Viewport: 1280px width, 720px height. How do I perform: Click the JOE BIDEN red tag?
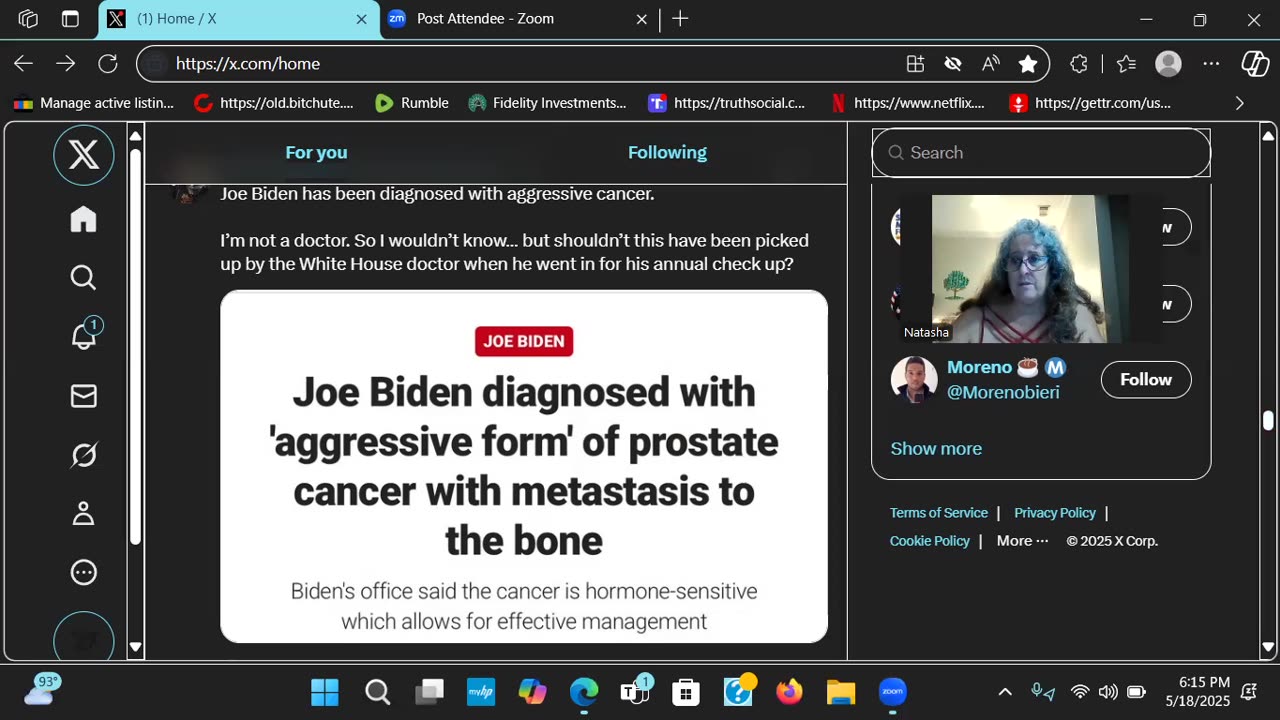tap(524, 341)
